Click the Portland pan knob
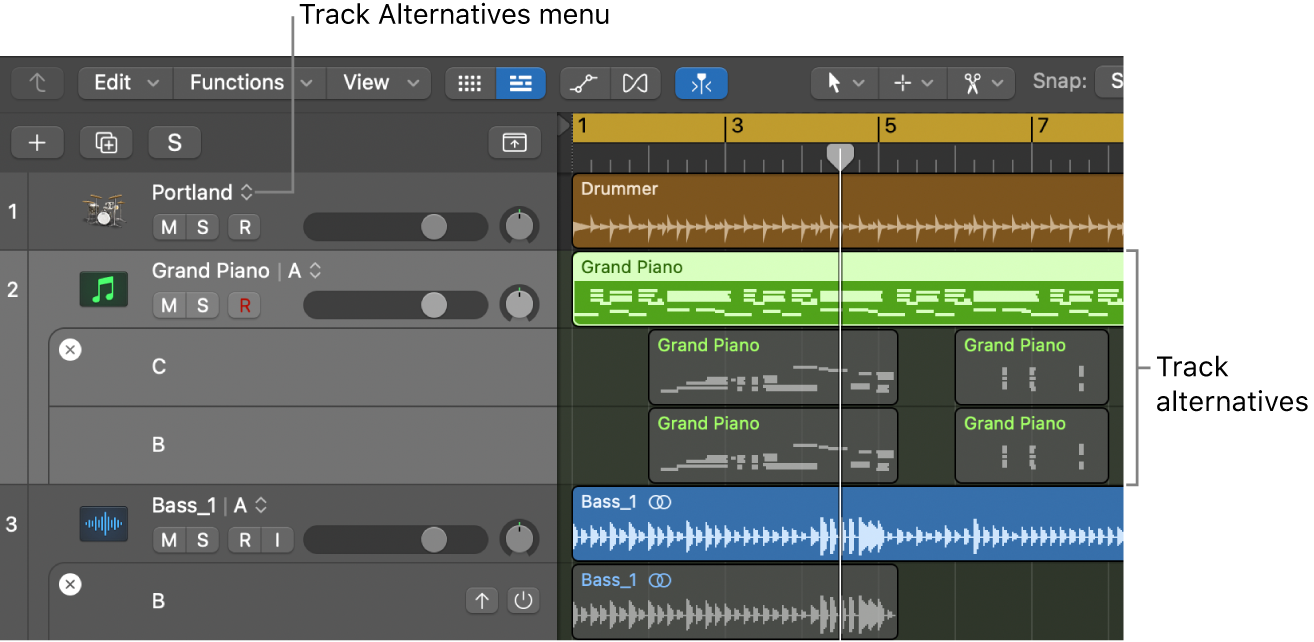Viewport: 1314px width, 642px height. point(519,226)
